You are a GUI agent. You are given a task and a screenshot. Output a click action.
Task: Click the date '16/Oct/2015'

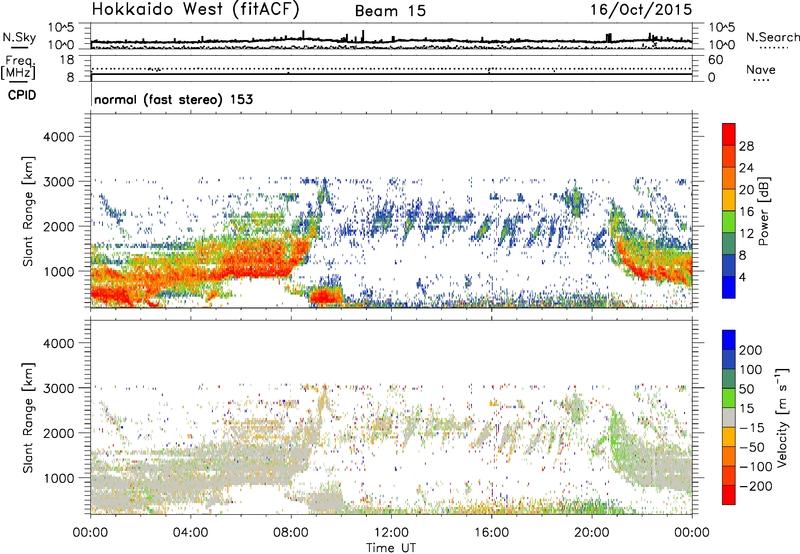641,10
